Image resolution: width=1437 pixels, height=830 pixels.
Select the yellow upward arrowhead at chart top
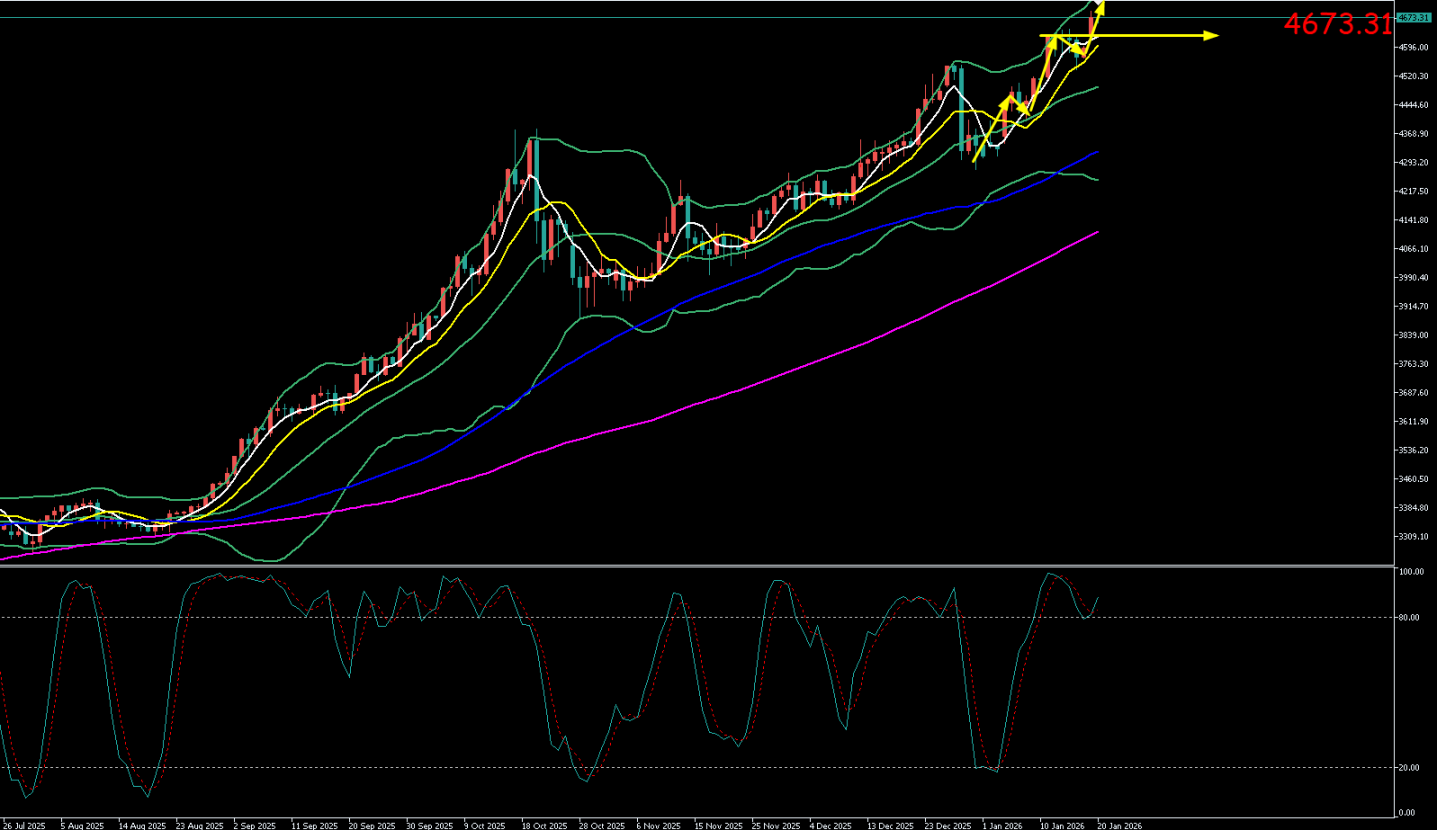pos(1100,8)
